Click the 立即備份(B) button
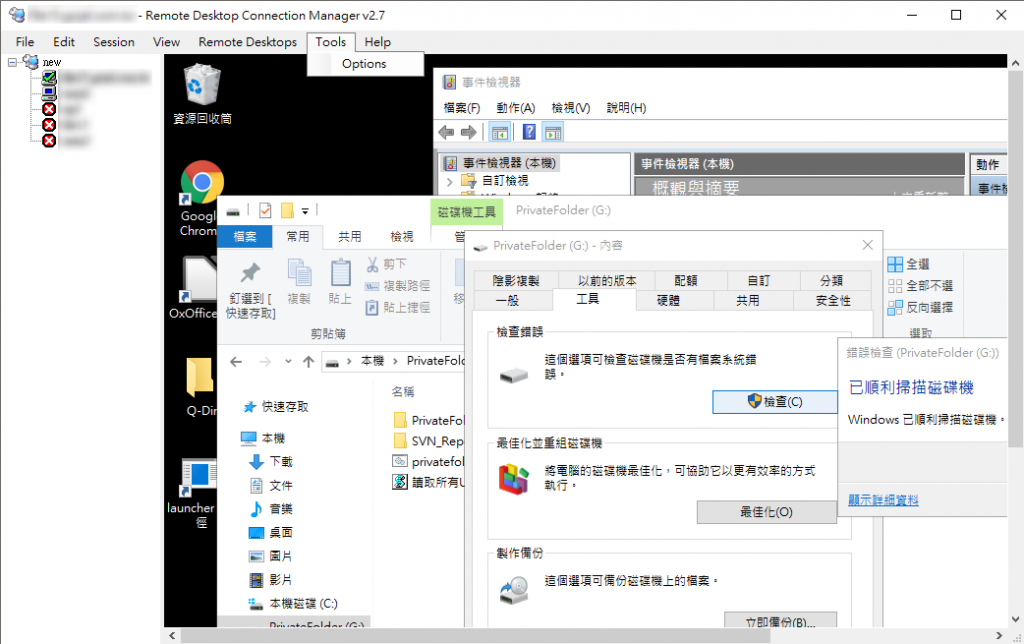Screen dimensions: 1024x644 [780, 620]
